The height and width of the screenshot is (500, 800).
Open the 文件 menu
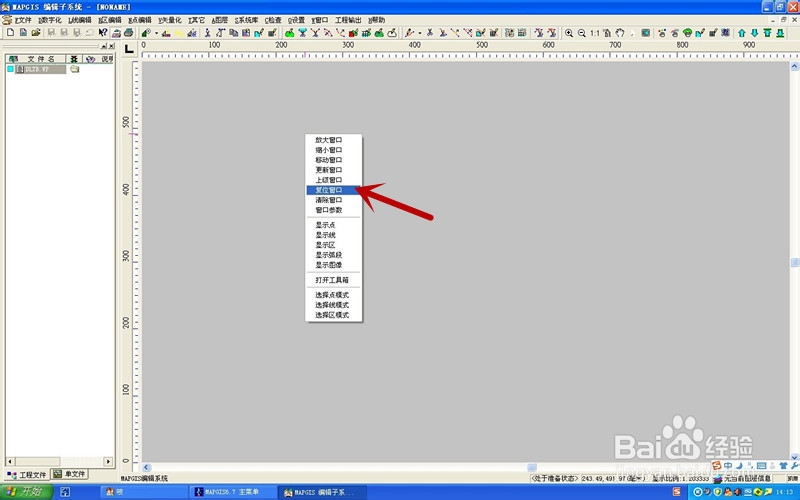point(23,20)
